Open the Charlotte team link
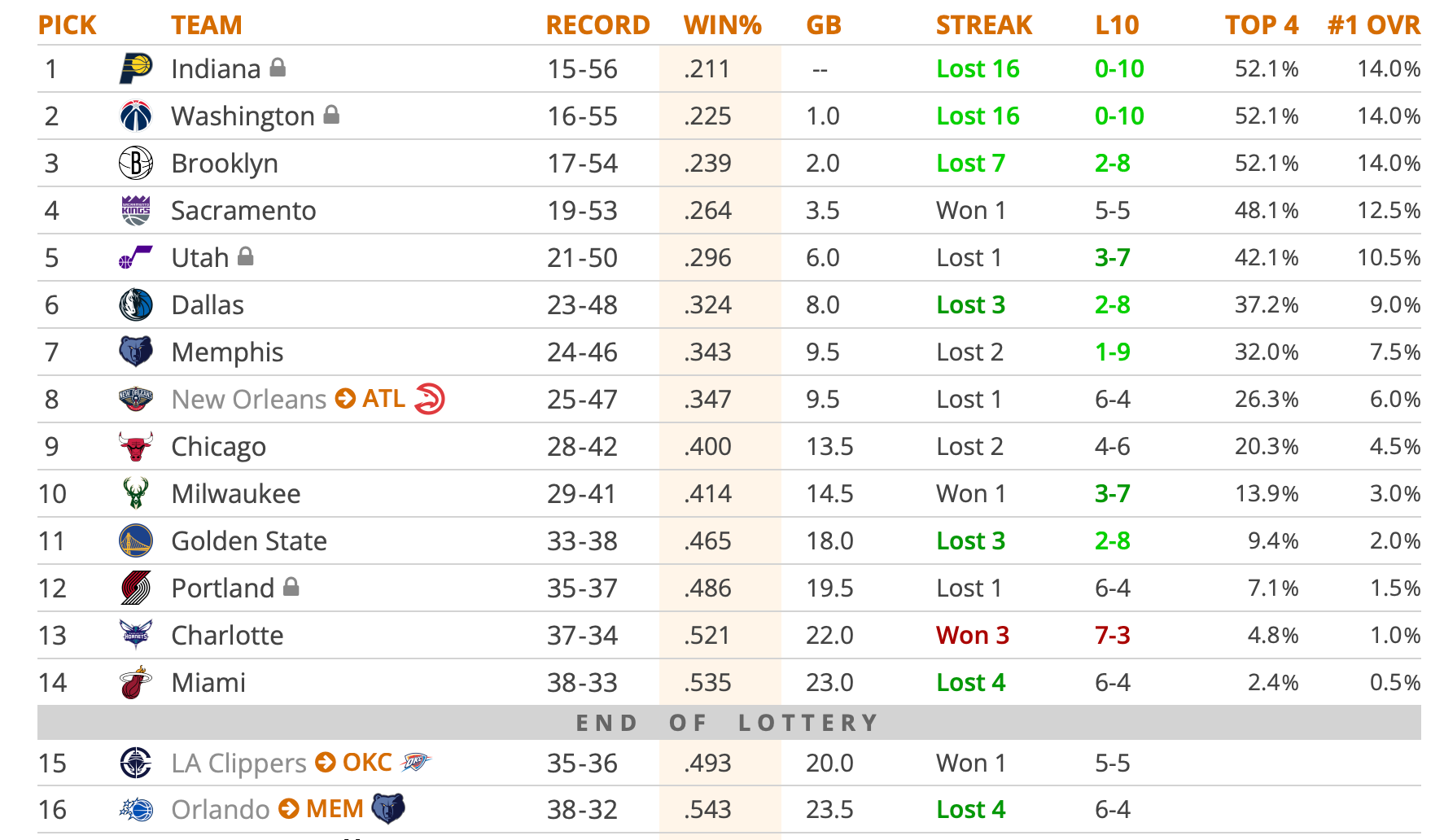This screenshot has height=840, width=1444. [227, 636]
